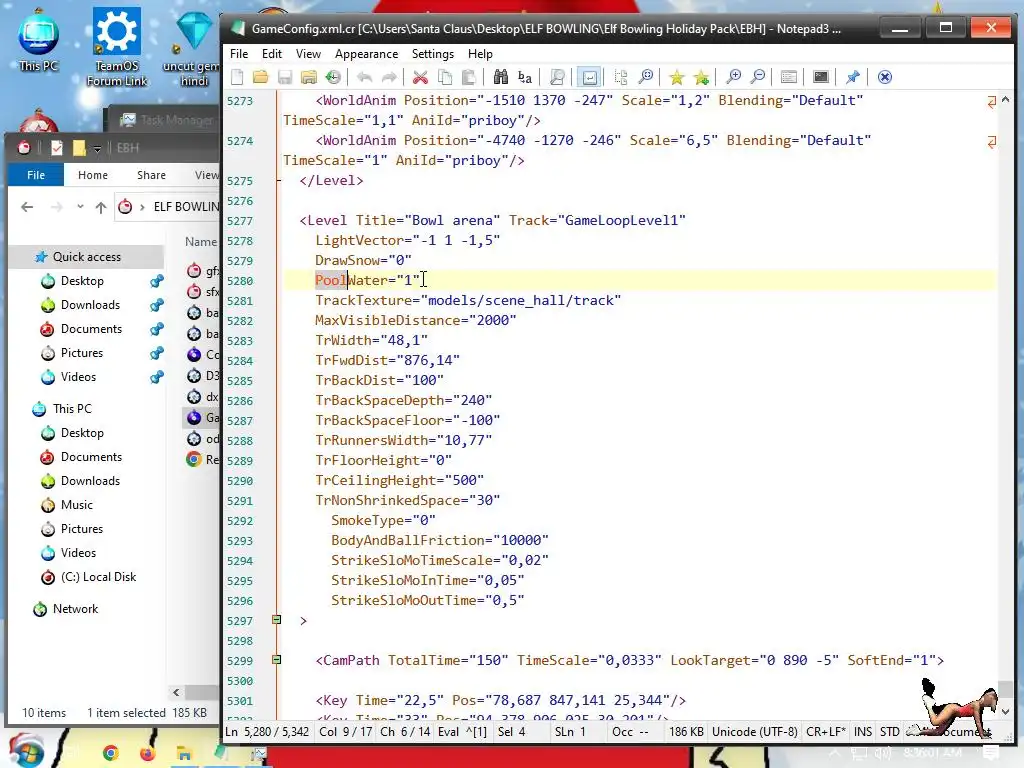
Task: Open the Appearance menu
Action: pyautogui.click(x=366, y=54)
